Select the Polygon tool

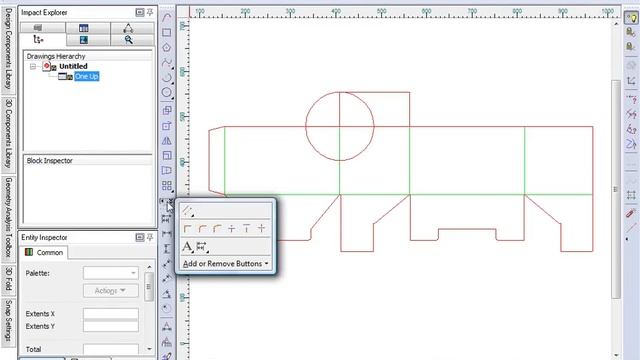167,47
